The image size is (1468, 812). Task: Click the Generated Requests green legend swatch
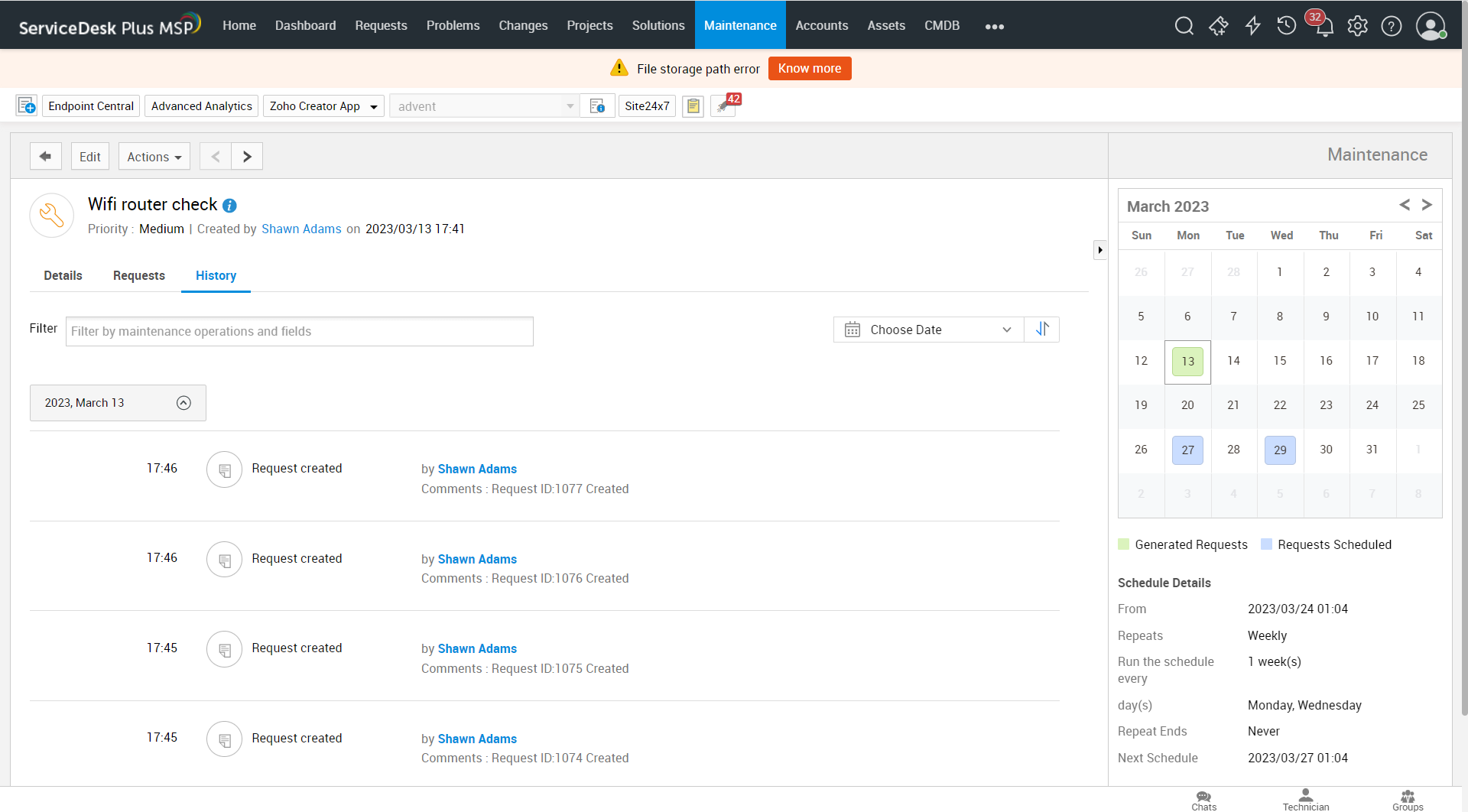[x=1123, y=544]
